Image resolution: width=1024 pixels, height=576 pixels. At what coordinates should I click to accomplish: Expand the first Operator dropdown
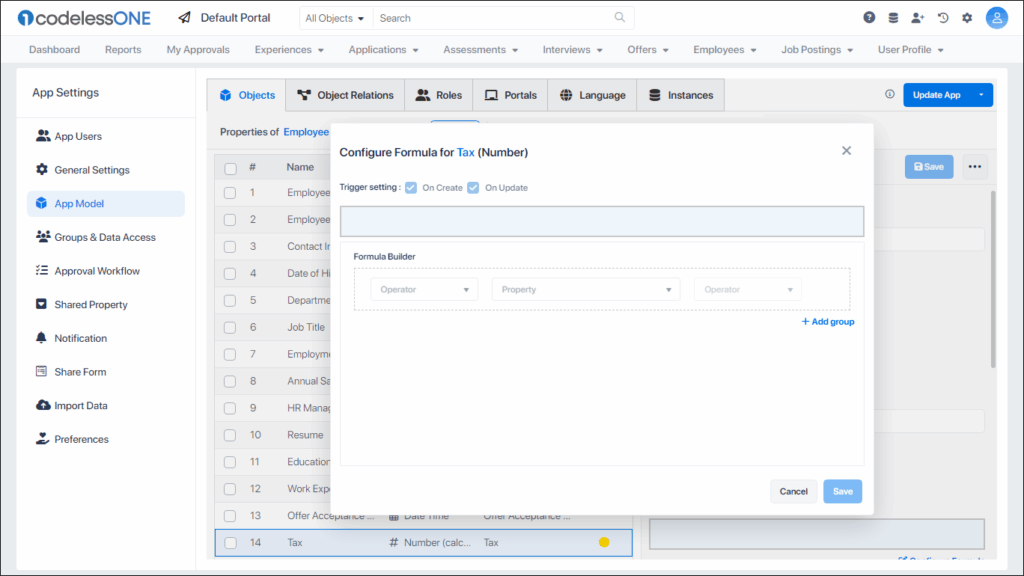point(425,290)
